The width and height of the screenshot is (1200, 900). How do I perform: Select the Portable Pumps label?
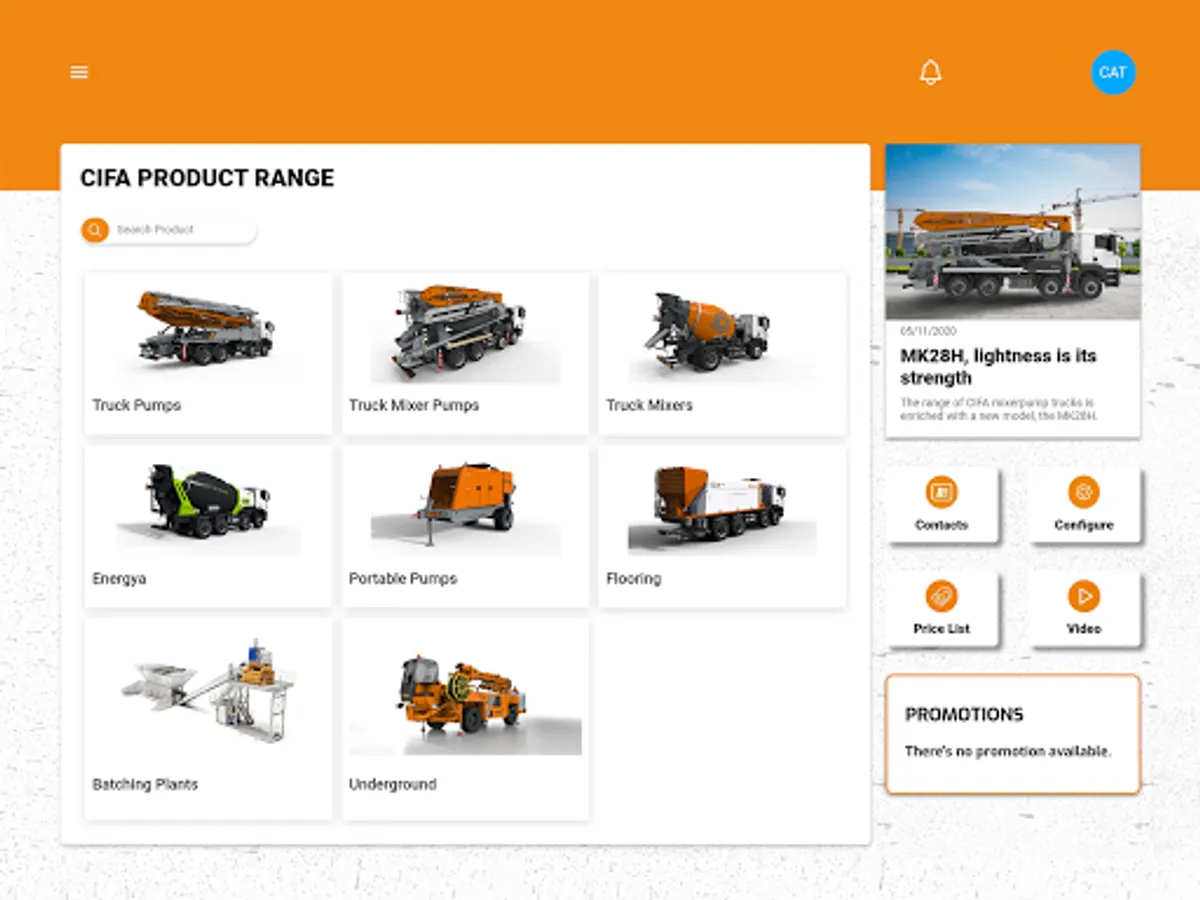click(x=403, y=579)
